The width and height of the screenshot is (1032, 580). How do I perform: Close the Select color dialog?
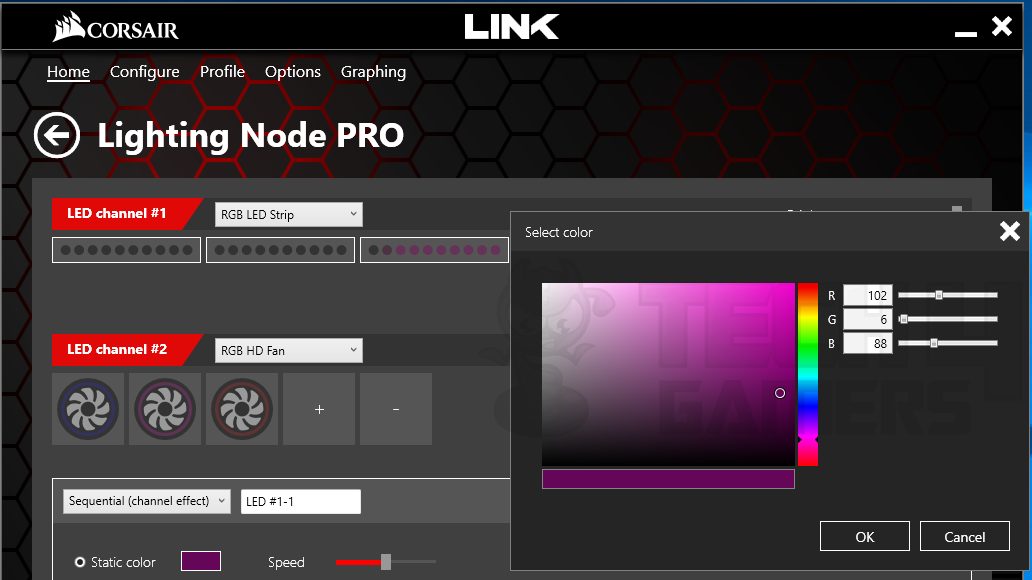(1010, 231)
